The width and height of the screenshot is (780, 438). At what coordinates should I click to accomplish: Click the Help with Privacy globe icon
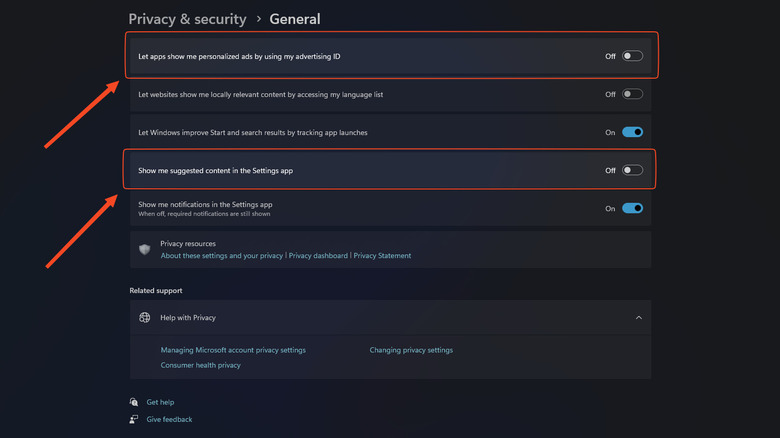click(145, 318)
